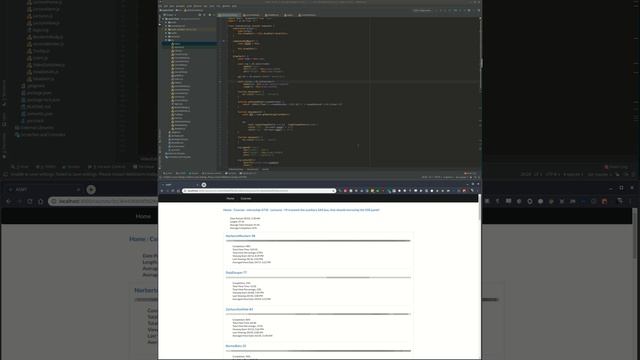Viewport: 640px width, 360px height.
Task: Select the highlighted file row in the project tree
Action: point(189,44)
